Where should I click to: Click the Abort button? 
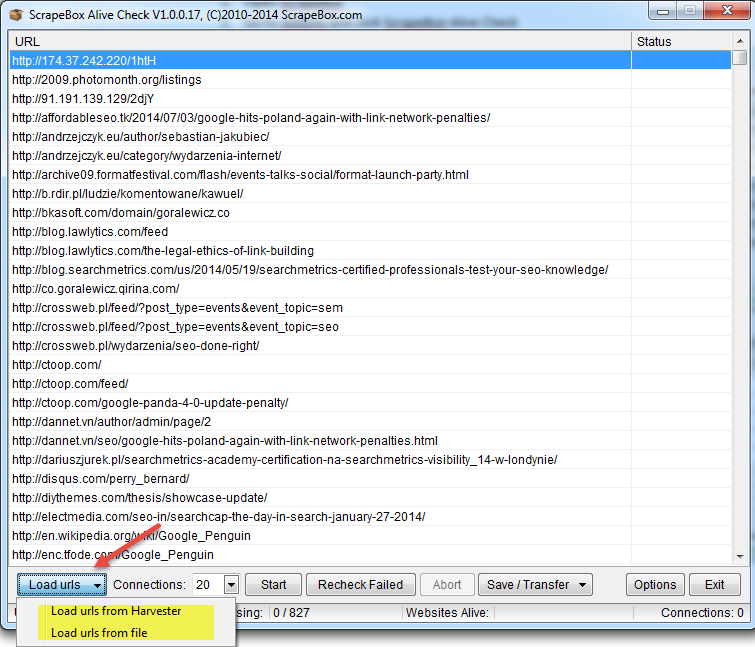pyautogui.click(x=447, y=584)
